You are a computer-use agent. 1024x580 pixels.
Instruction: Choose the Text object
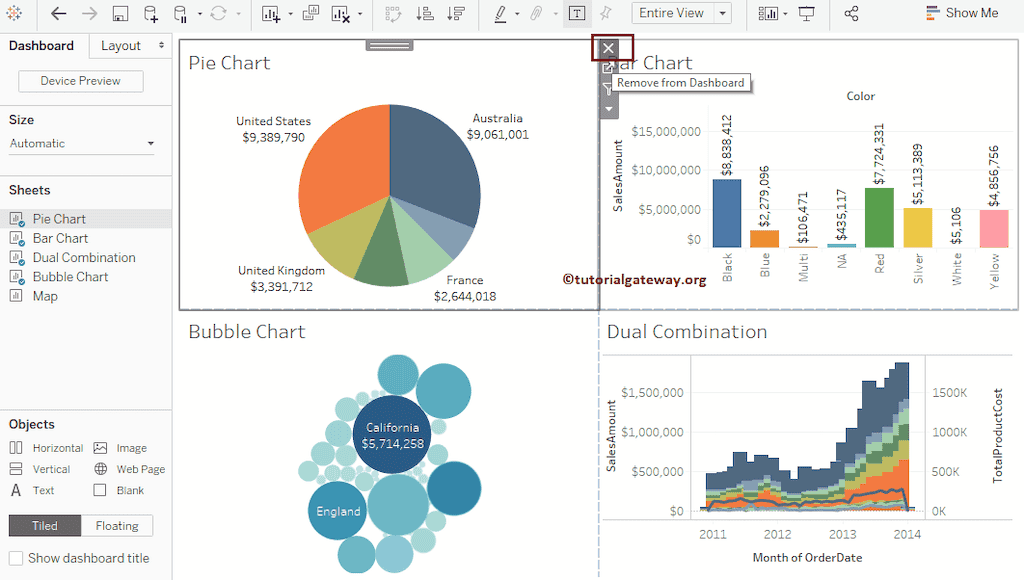click(x=32, y=490)
